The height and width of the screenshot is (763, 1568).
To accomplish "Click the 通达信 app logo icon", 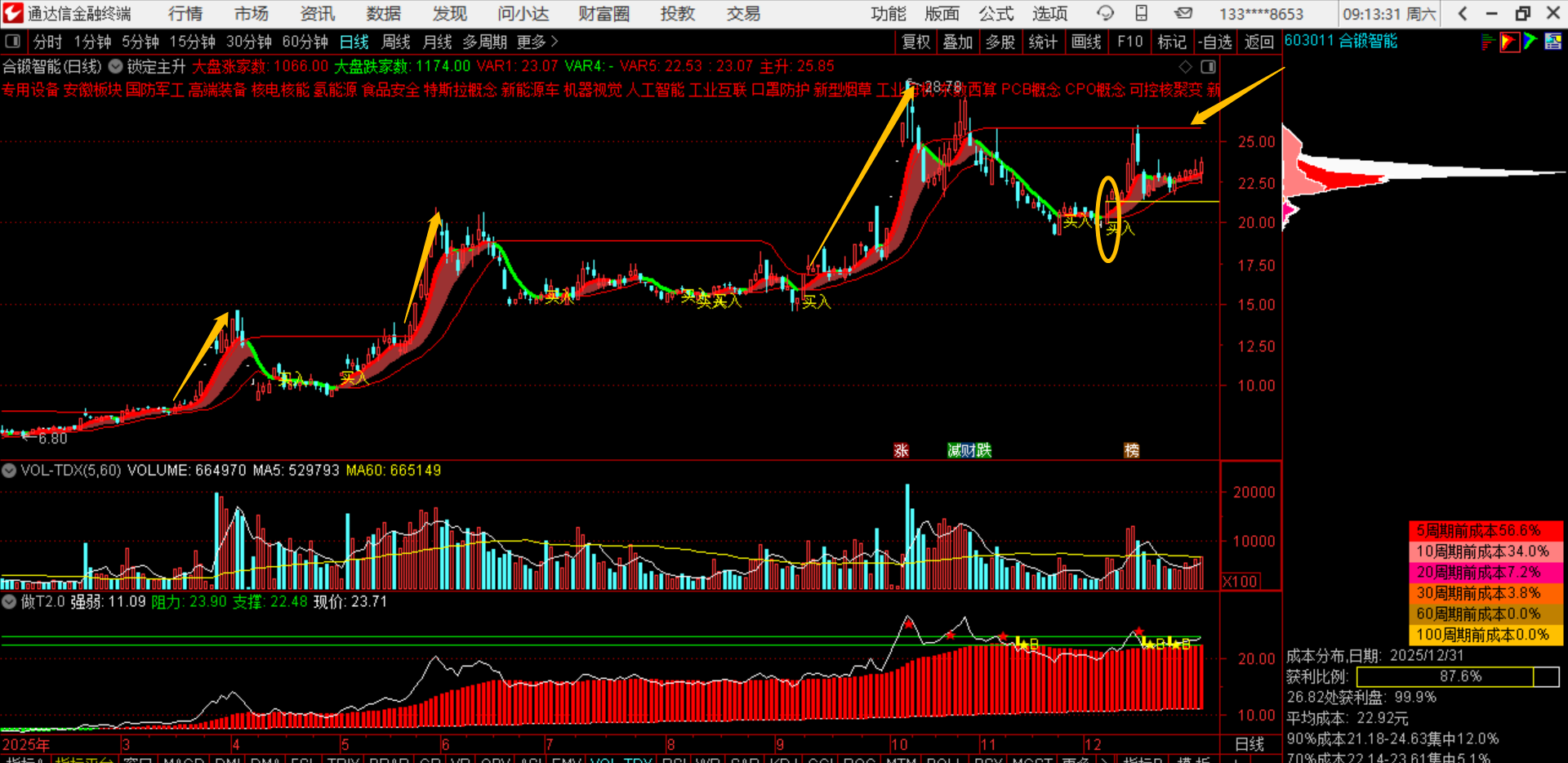I will (x=12, y=13).
